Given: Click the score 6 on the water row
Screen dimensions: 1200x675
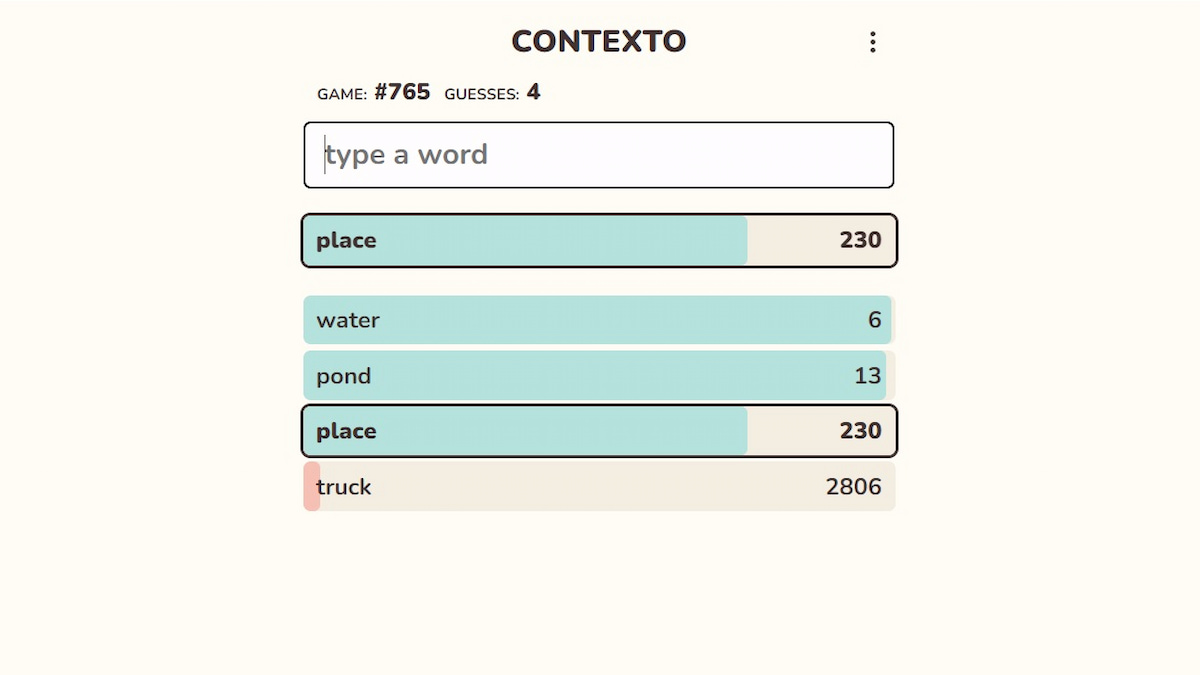Looking at the screenshot, I should point(875,320).
